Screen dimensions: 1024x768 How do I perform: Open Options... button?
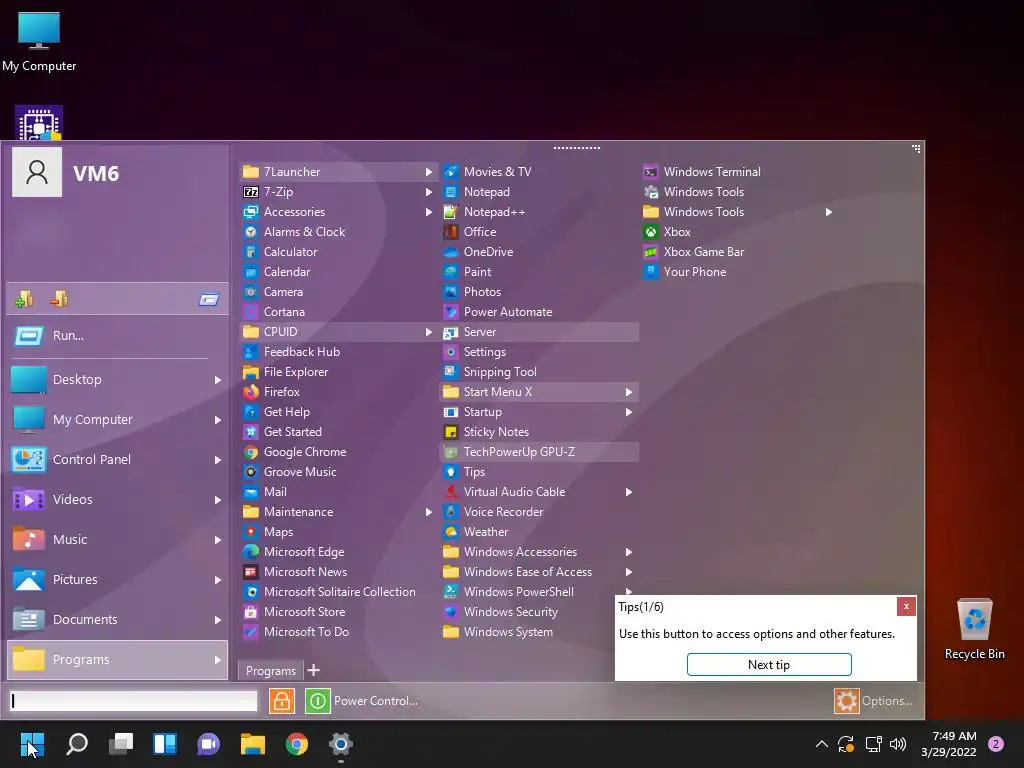click(x=874, y=701)
